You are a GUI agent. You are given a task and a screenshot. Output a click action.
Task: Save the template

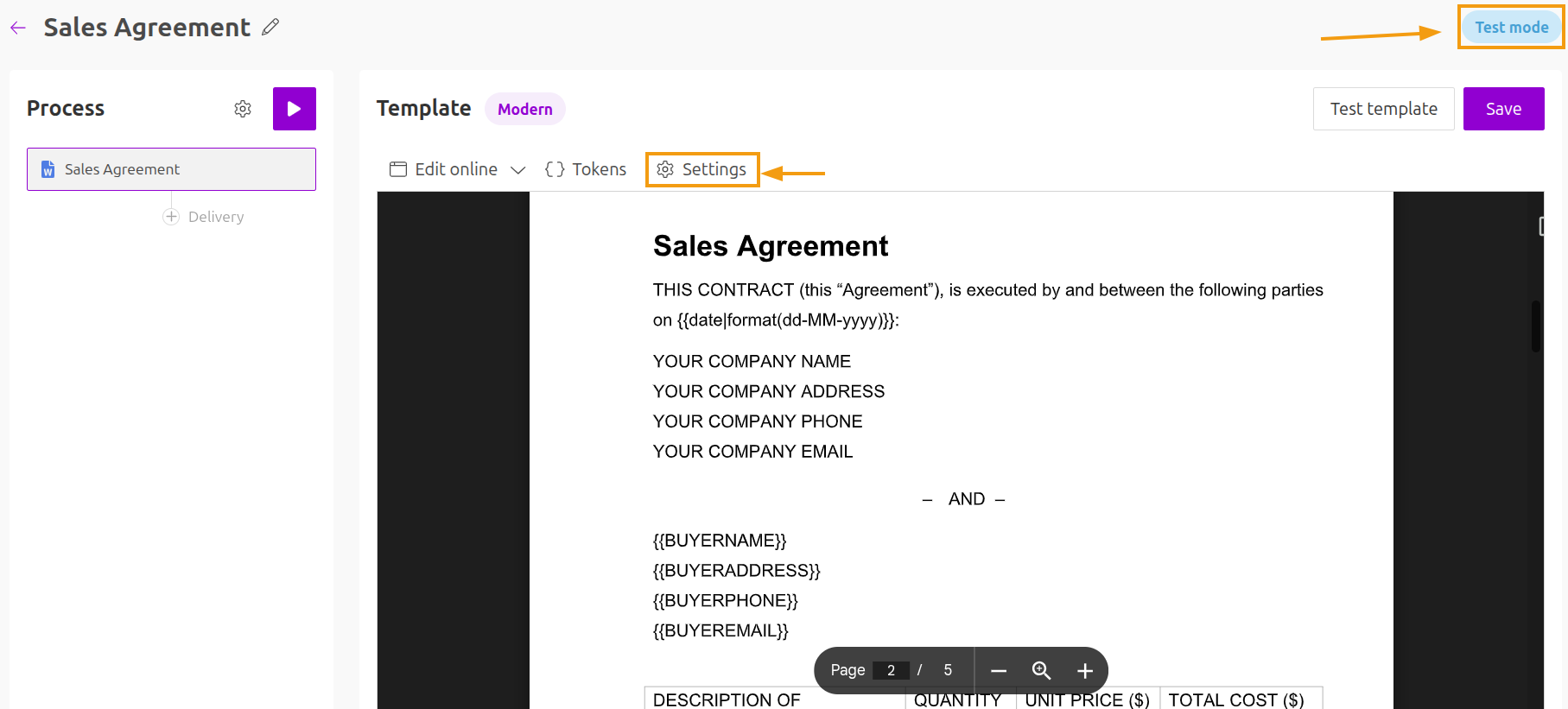pyautogui.click(x=1503, y=110)
